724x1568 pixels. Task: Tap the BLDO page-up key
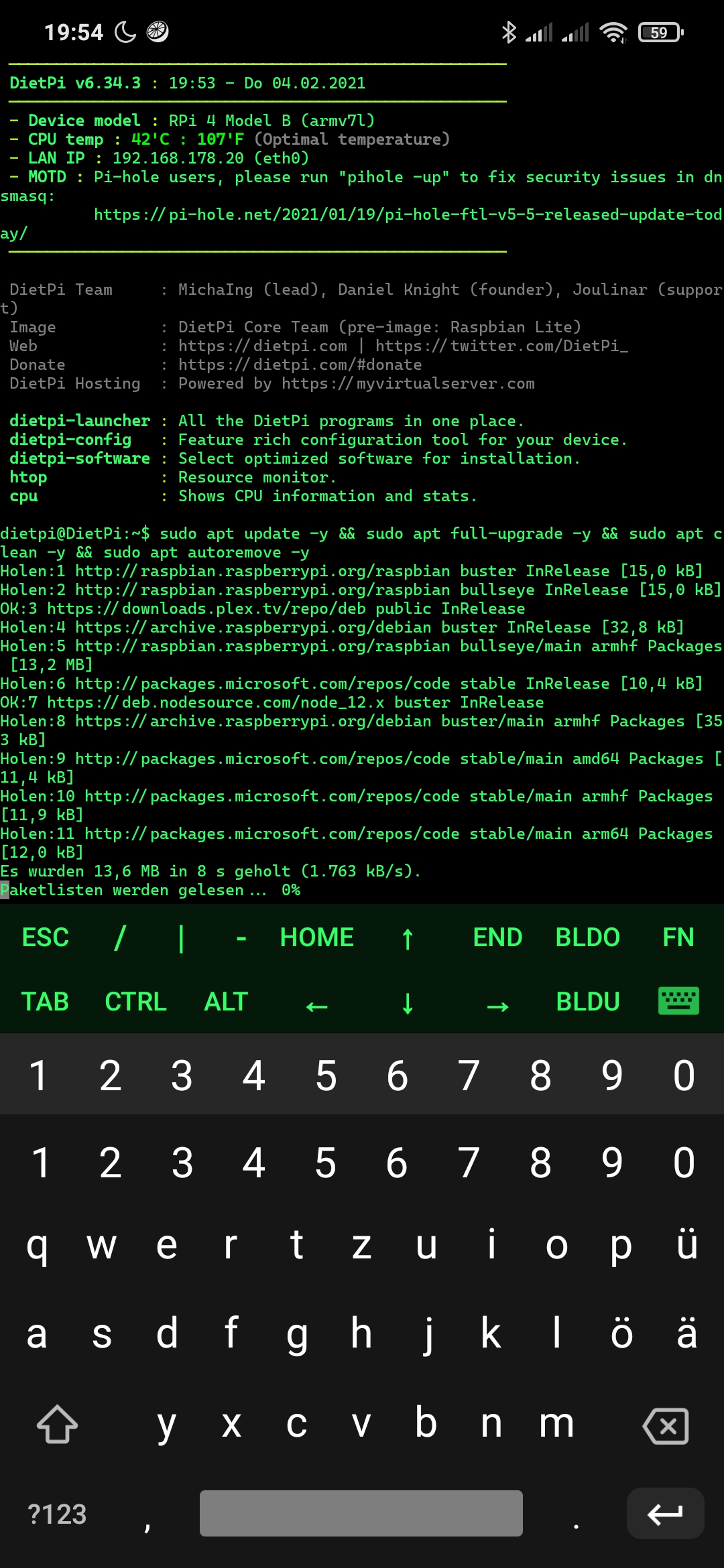588,937
